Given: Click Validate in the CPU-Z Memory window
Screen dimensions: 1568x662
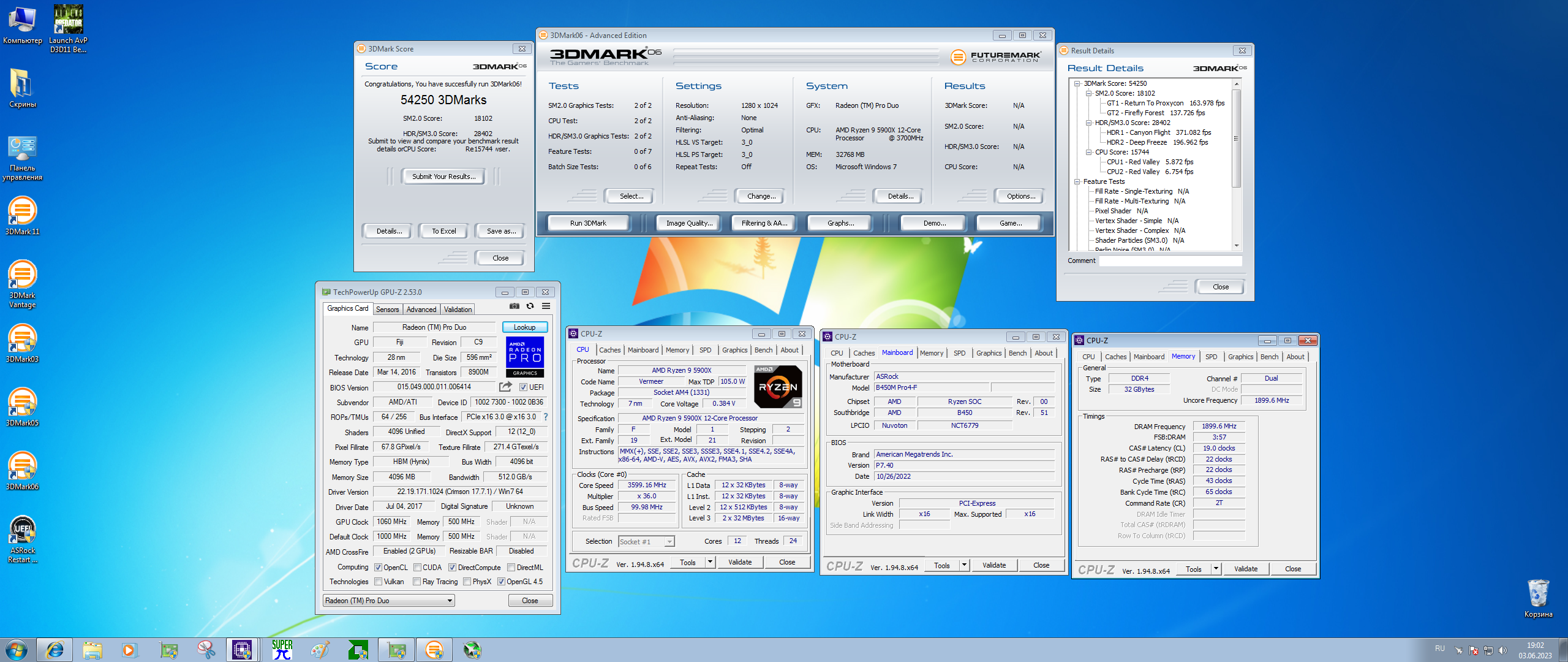Looking at the screenshot, I should pyautogui.click(x=1245, y=569).
